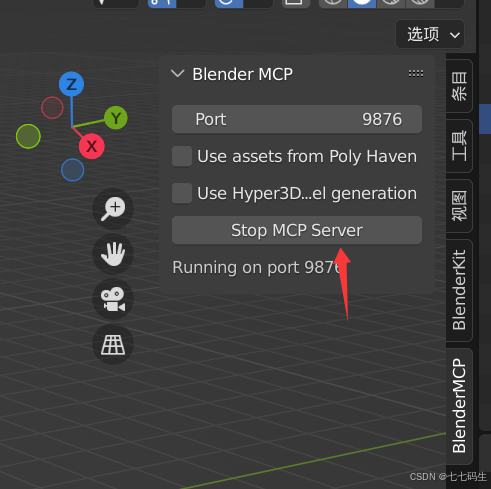Enable Use Hyper3D model generation checkbox
491x489 pixels.
tap(182, 193)
